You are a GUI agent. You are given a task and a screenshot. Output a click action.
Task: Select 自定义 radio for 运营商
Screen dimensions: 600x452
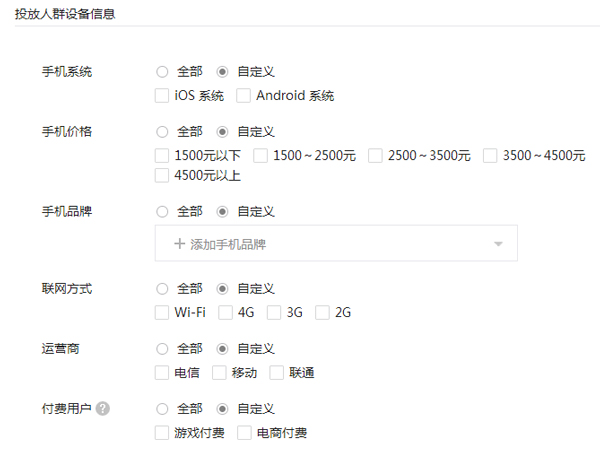coord(222,349)
